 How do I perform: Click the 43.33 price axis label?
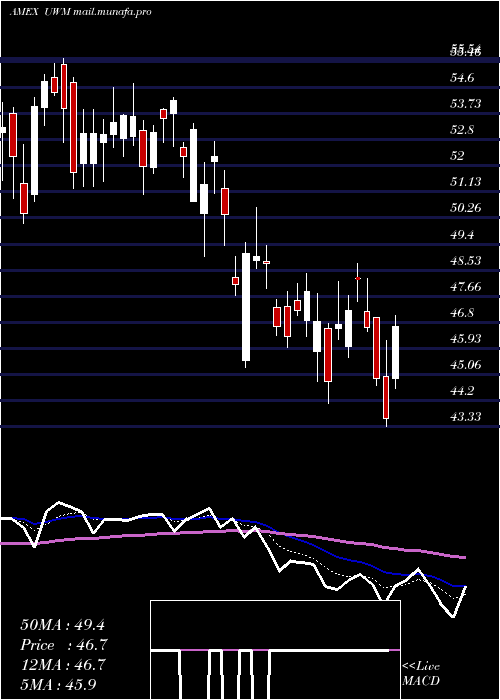click(x=467, y=417)
